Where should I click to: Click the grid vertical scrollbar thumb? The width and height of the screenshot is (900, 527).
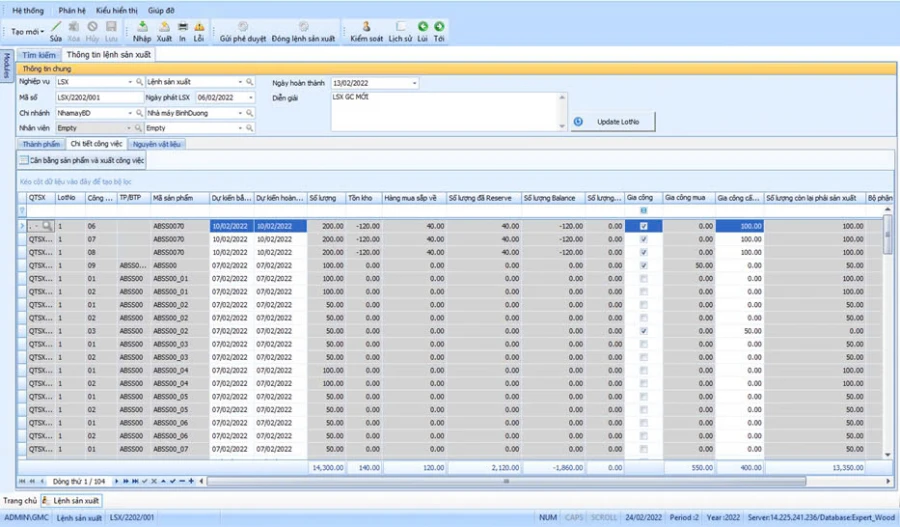(888, 234)
